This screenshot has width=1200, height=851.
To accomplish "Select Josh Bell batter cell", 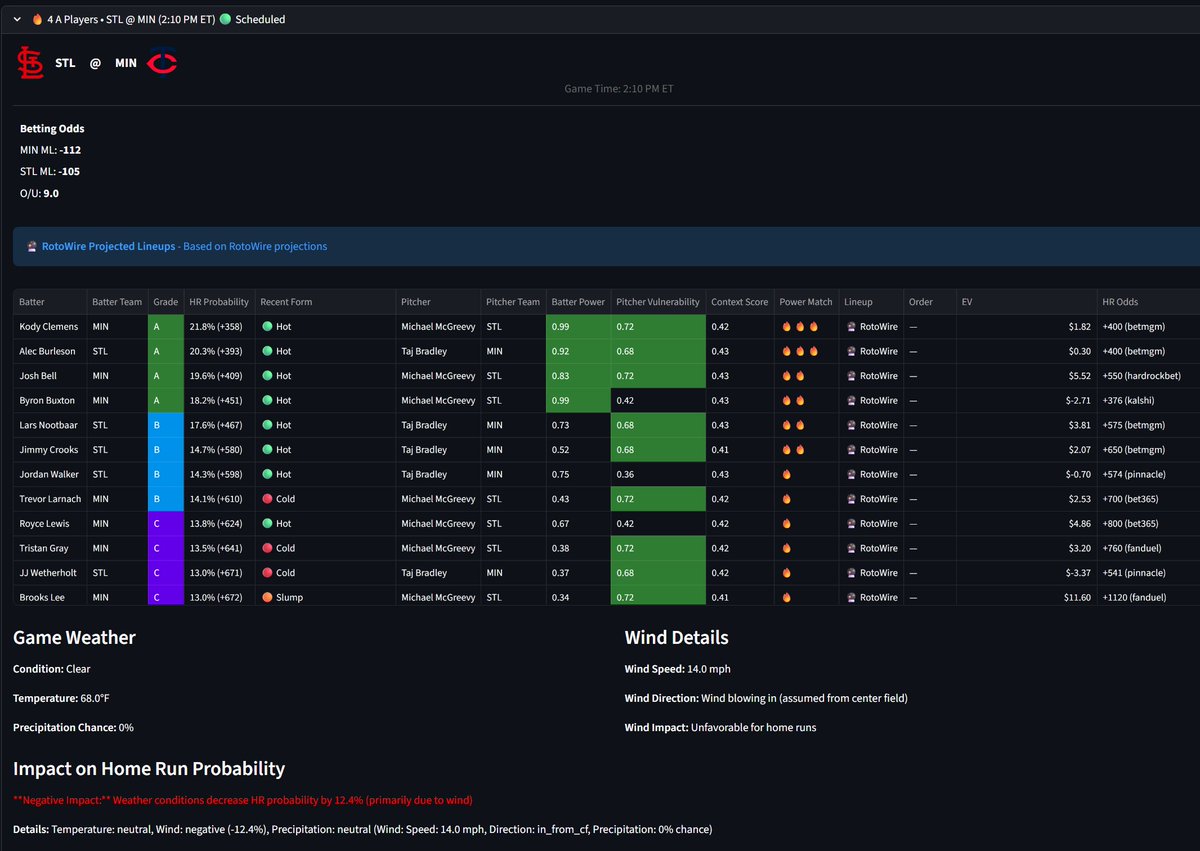I will [x=50, y=376].
